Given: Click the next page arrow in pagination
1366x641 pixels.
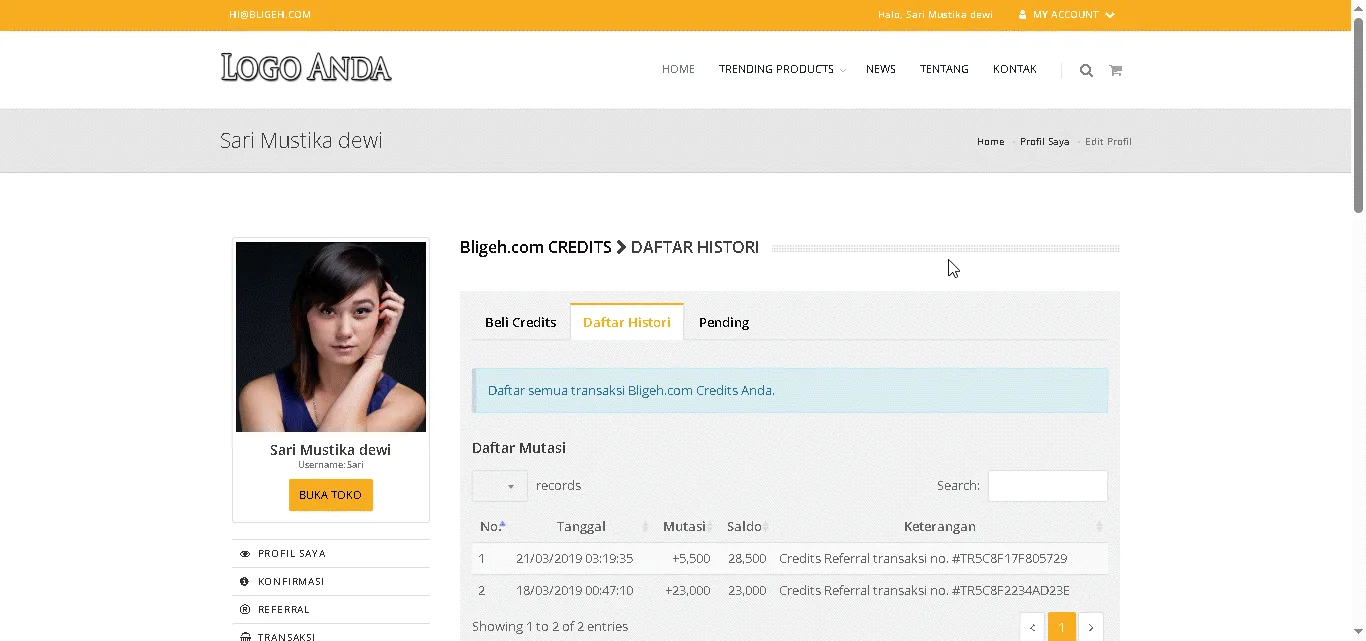Looking at the screenshot, I should (x=1090, y=627).
